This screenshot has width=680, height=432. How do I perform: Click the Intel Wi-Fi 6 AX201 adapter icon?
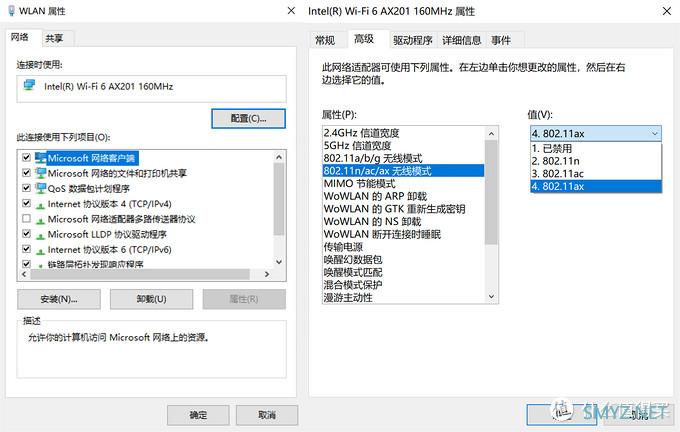pyautogui.click(x=29, y=85)
